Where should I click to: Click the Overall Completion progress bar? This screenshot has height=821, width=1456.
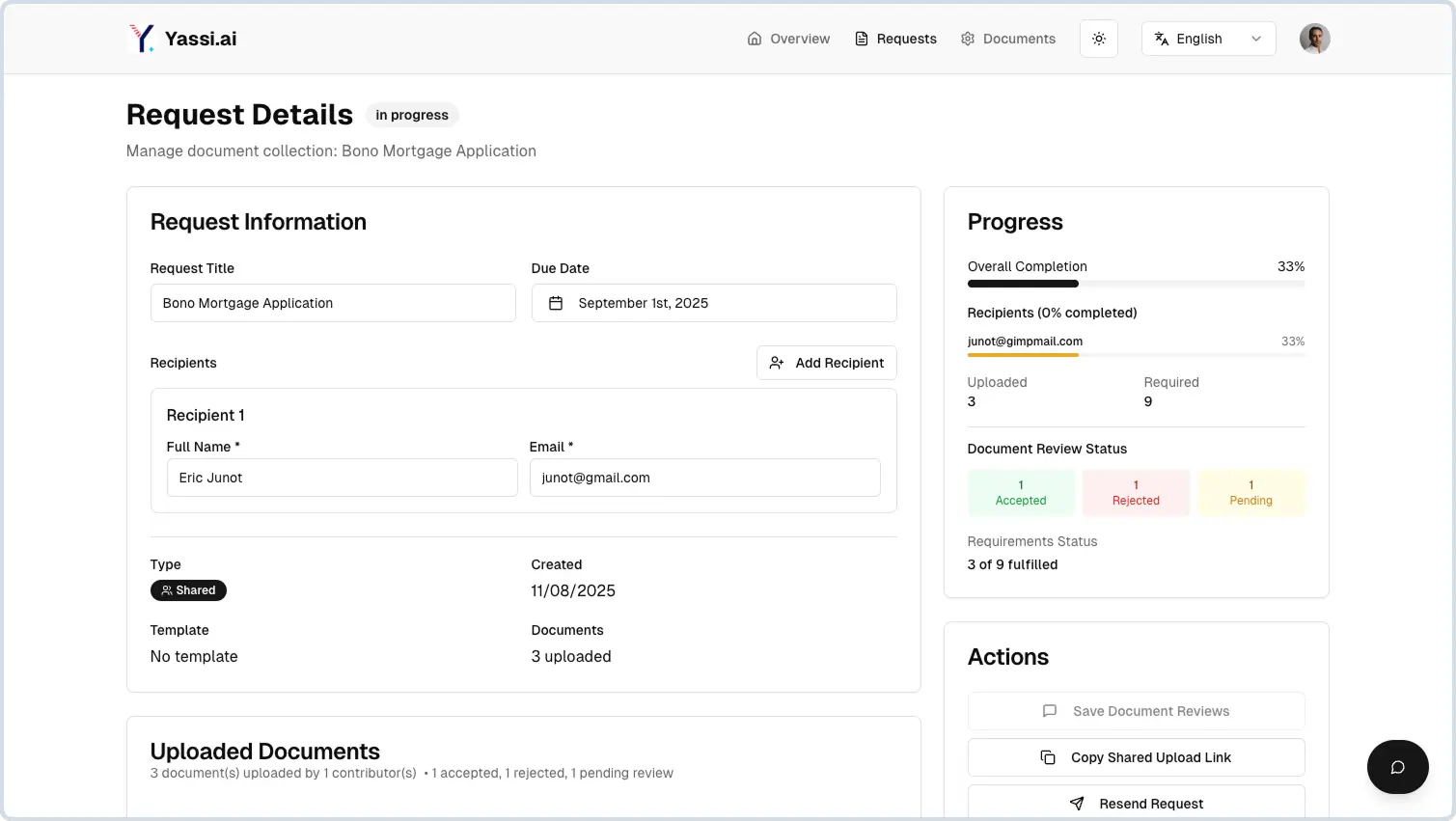point(1136,283)
